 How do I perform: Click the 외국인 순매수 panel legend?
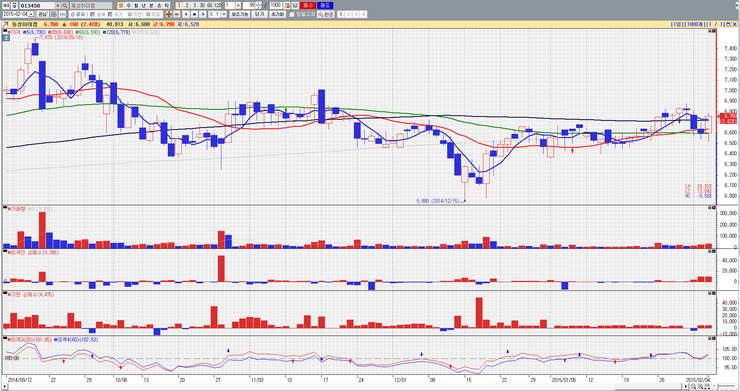(x=33, y=253)
